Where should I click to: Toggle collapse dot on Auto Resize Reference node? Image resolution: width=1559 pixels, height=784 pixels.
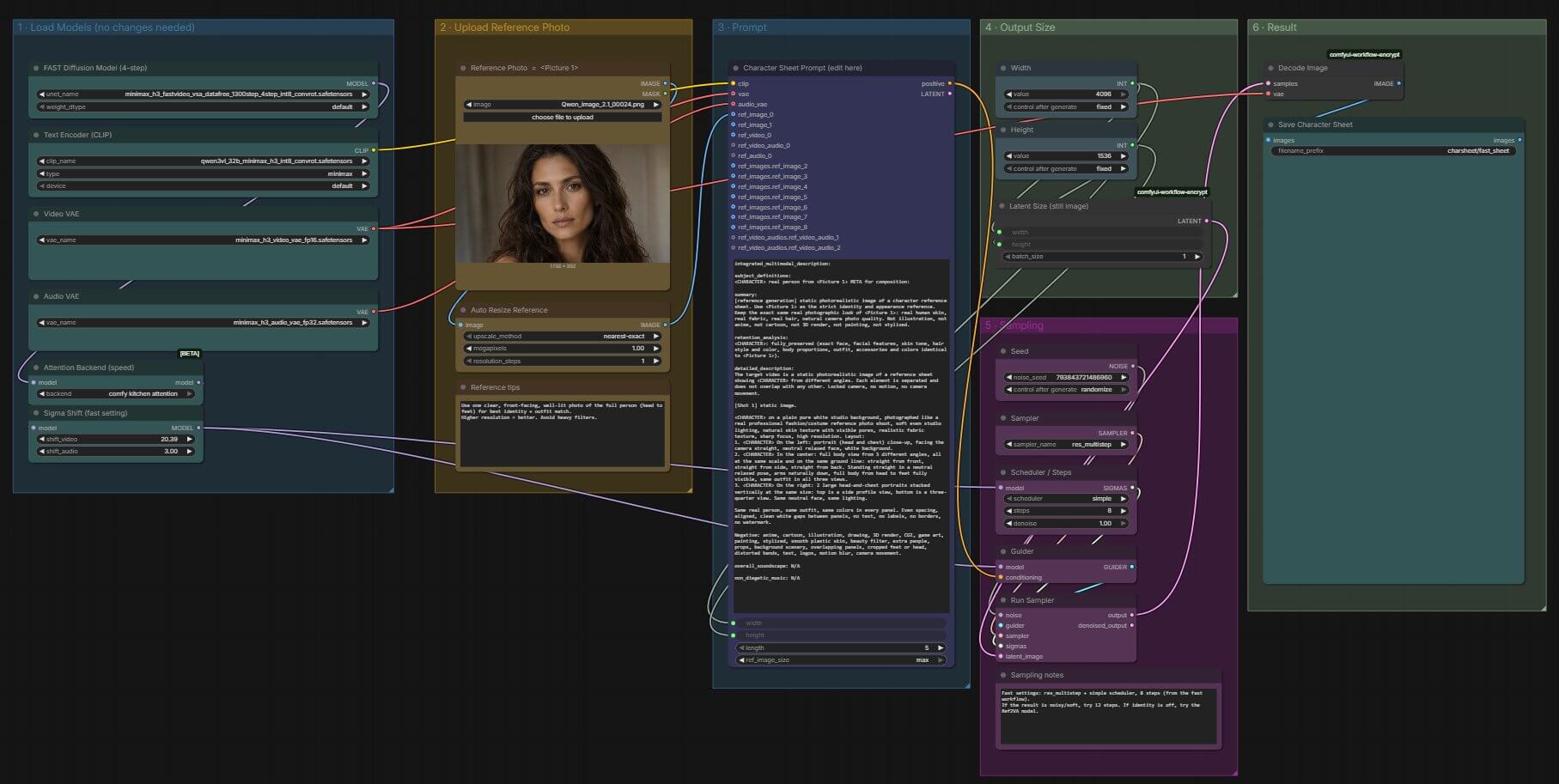pos(463,310)
